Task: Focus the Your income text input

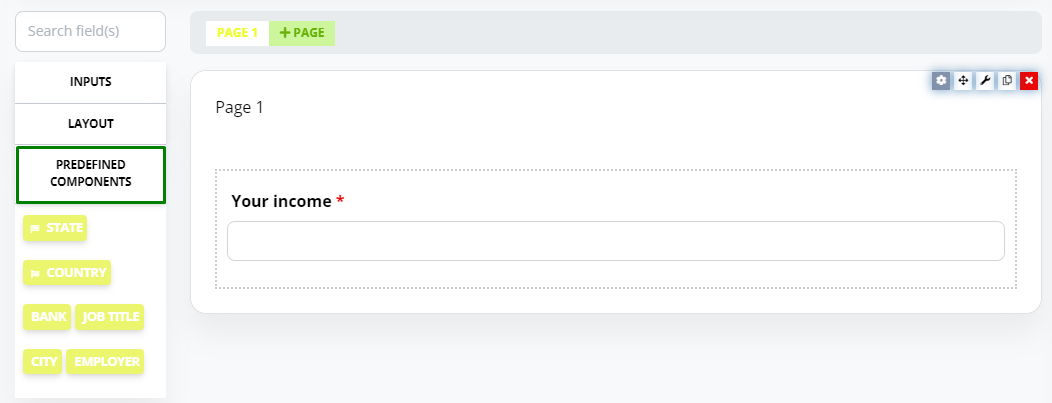Action: point(616,241)
